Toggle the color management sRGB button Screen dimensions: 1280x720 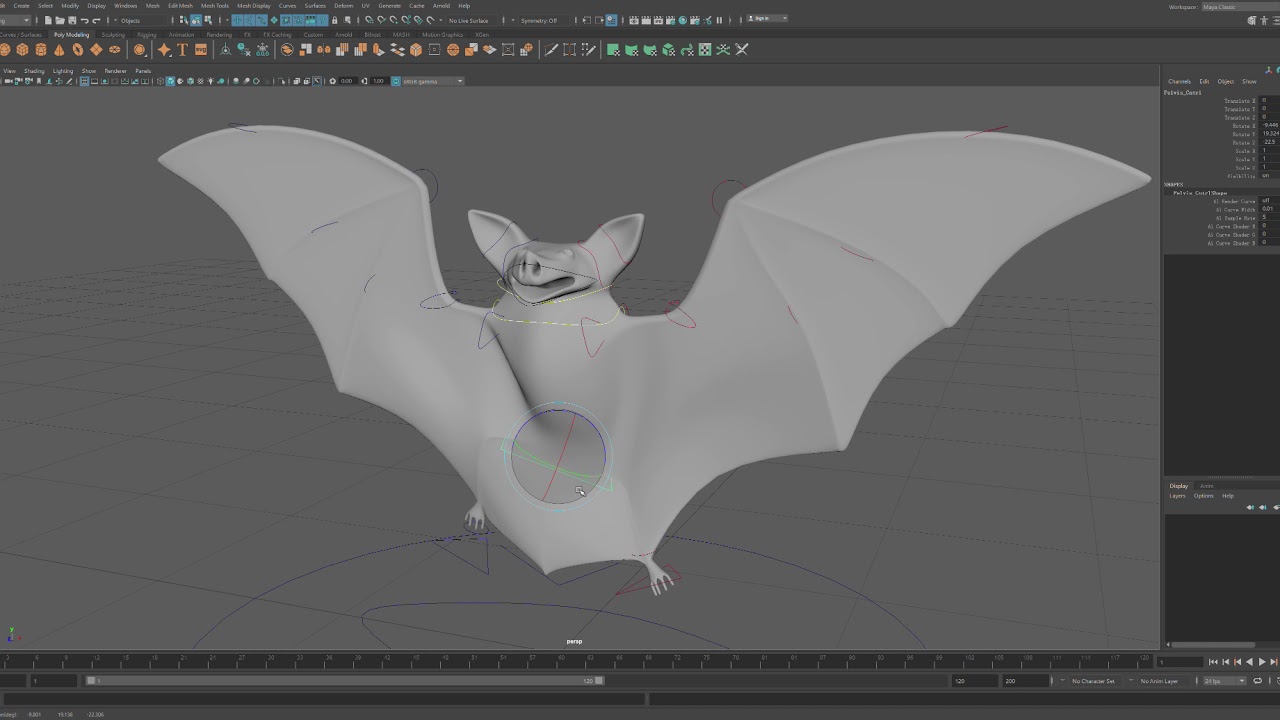(396, 81)
